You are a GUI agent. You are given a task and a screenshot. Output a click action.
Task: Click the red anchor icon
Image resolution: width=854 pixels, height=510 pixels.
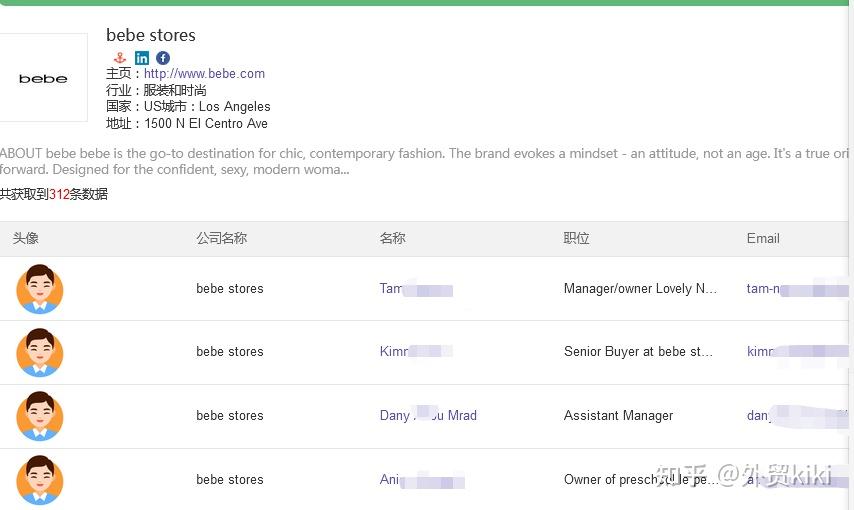[120, 58]
